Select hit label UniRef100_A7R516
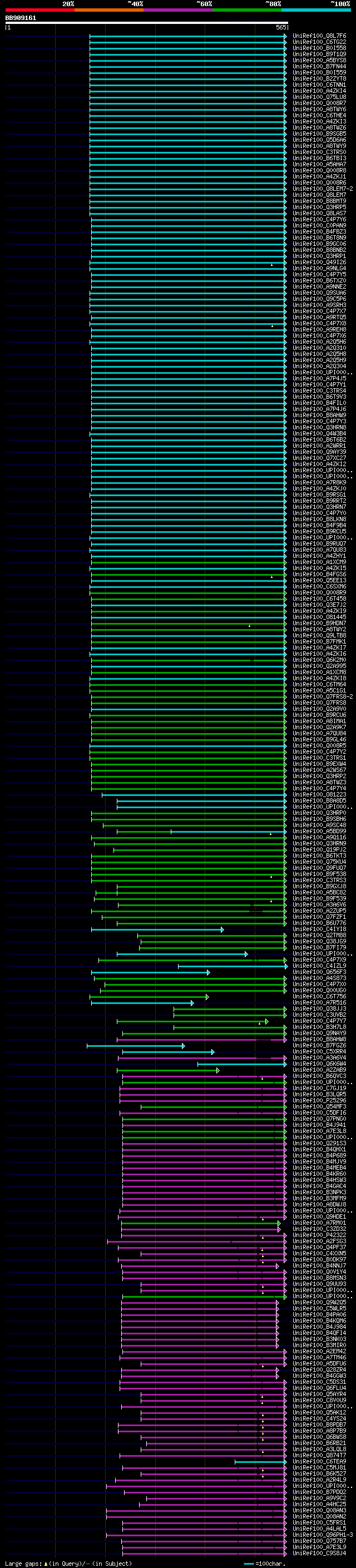 click(x=319, y=1002)
